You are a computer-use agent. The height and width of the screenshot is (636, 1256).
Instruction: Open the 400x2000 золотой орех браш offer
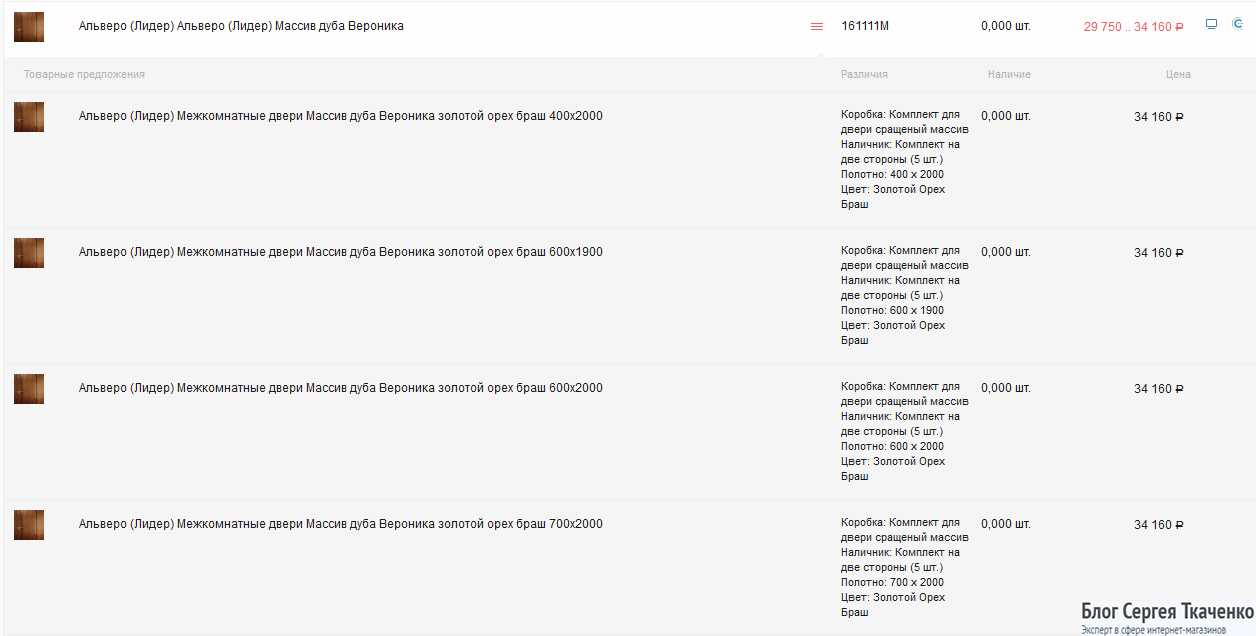(340, 116)
